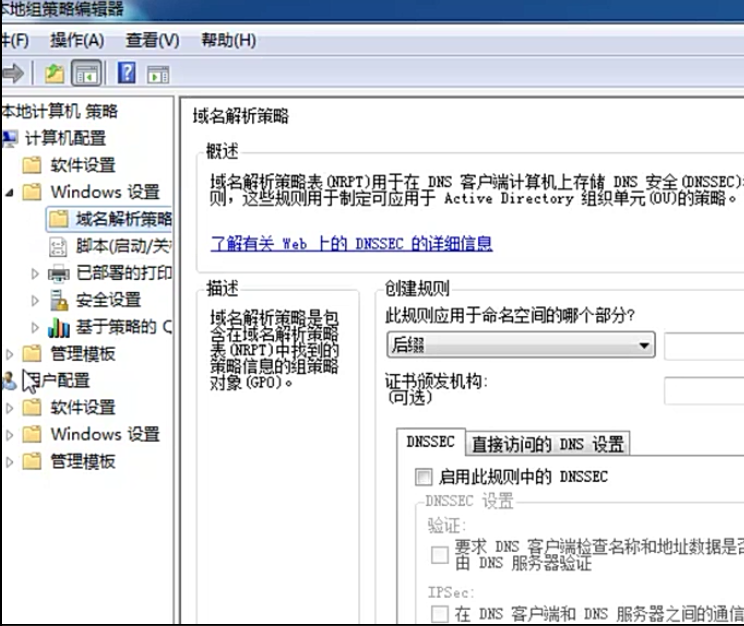Toggle the show/hide console tree icon
Viewport: 744px width, 626px height.
(x=86, y=74)
